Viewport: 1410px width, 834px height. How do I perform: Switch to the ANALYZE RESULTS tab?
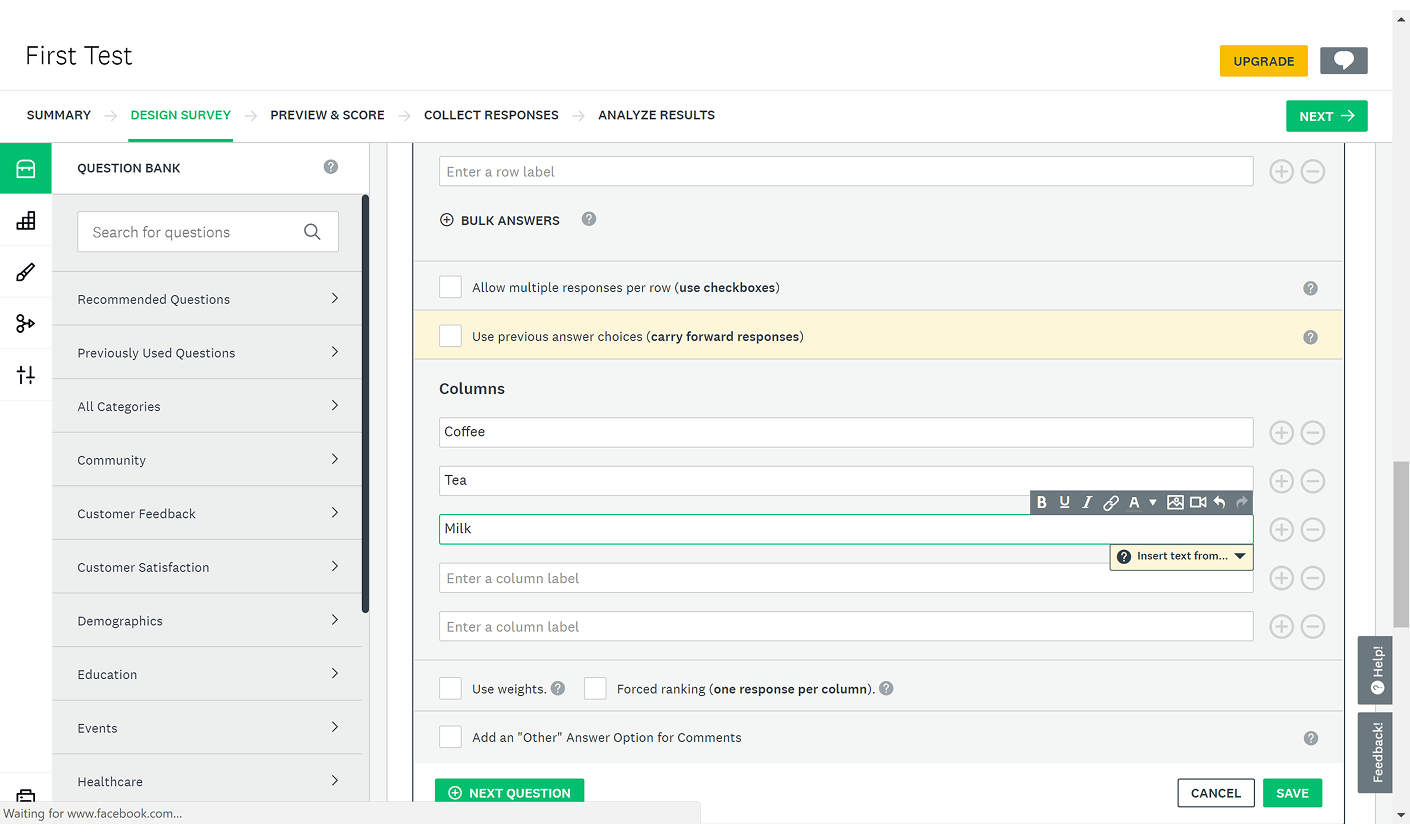coord(656,115)
